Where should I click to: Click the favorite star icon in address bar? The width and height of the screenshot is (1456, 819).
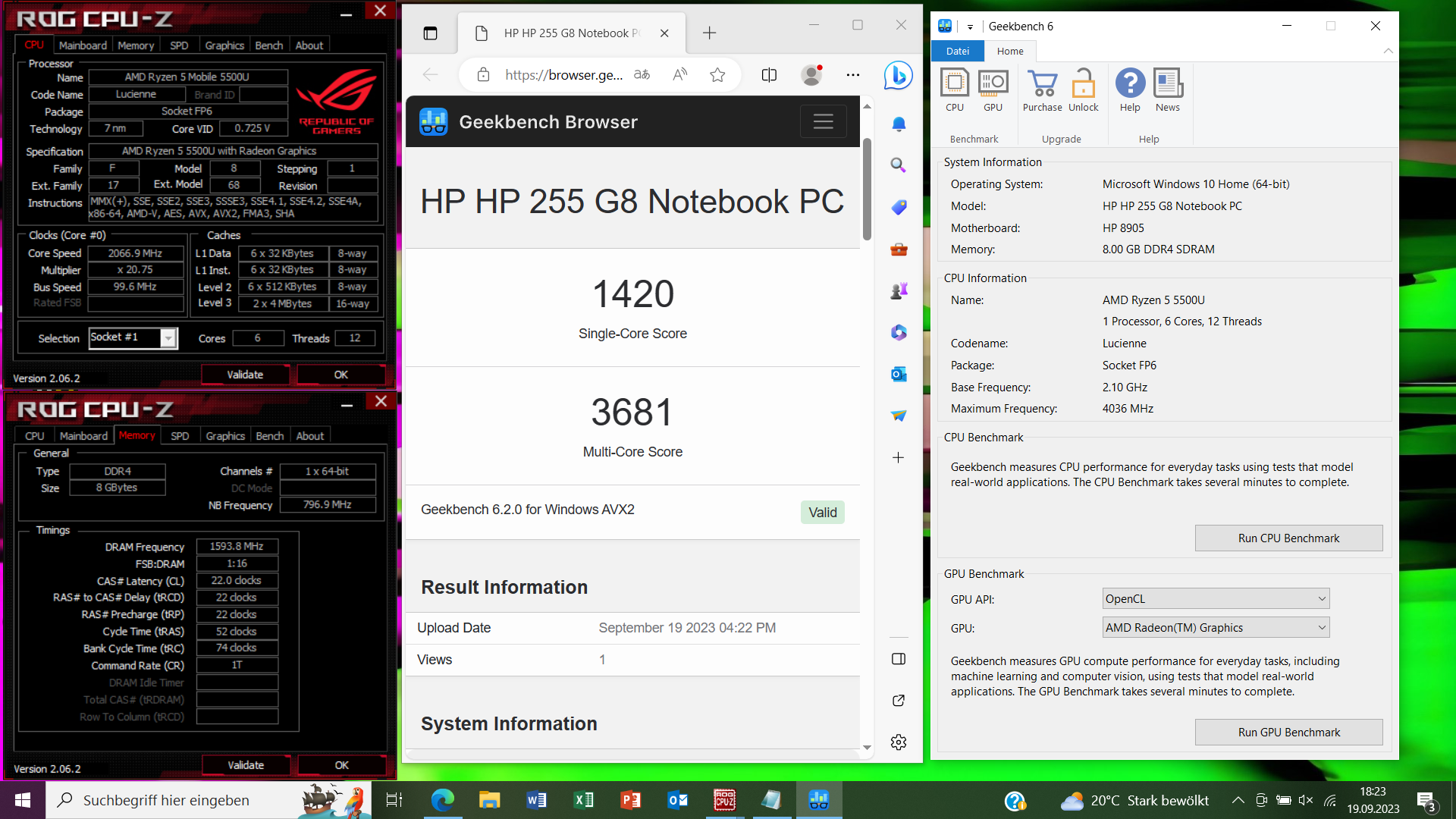tap(717, 74)
